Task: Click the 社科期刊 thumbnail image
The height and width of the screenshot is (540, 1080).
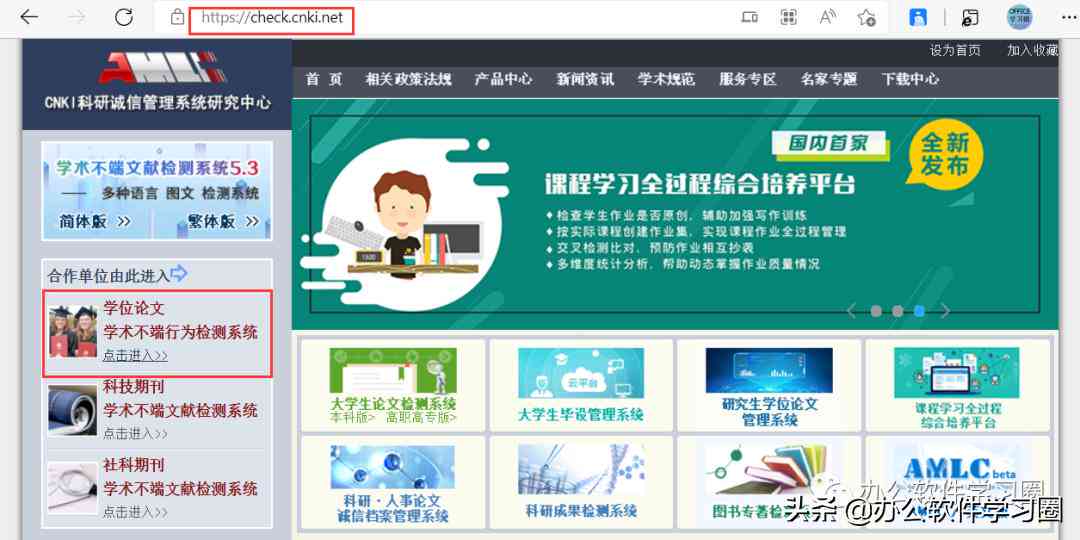Action: pyautogui.click(x=73, y=488)
